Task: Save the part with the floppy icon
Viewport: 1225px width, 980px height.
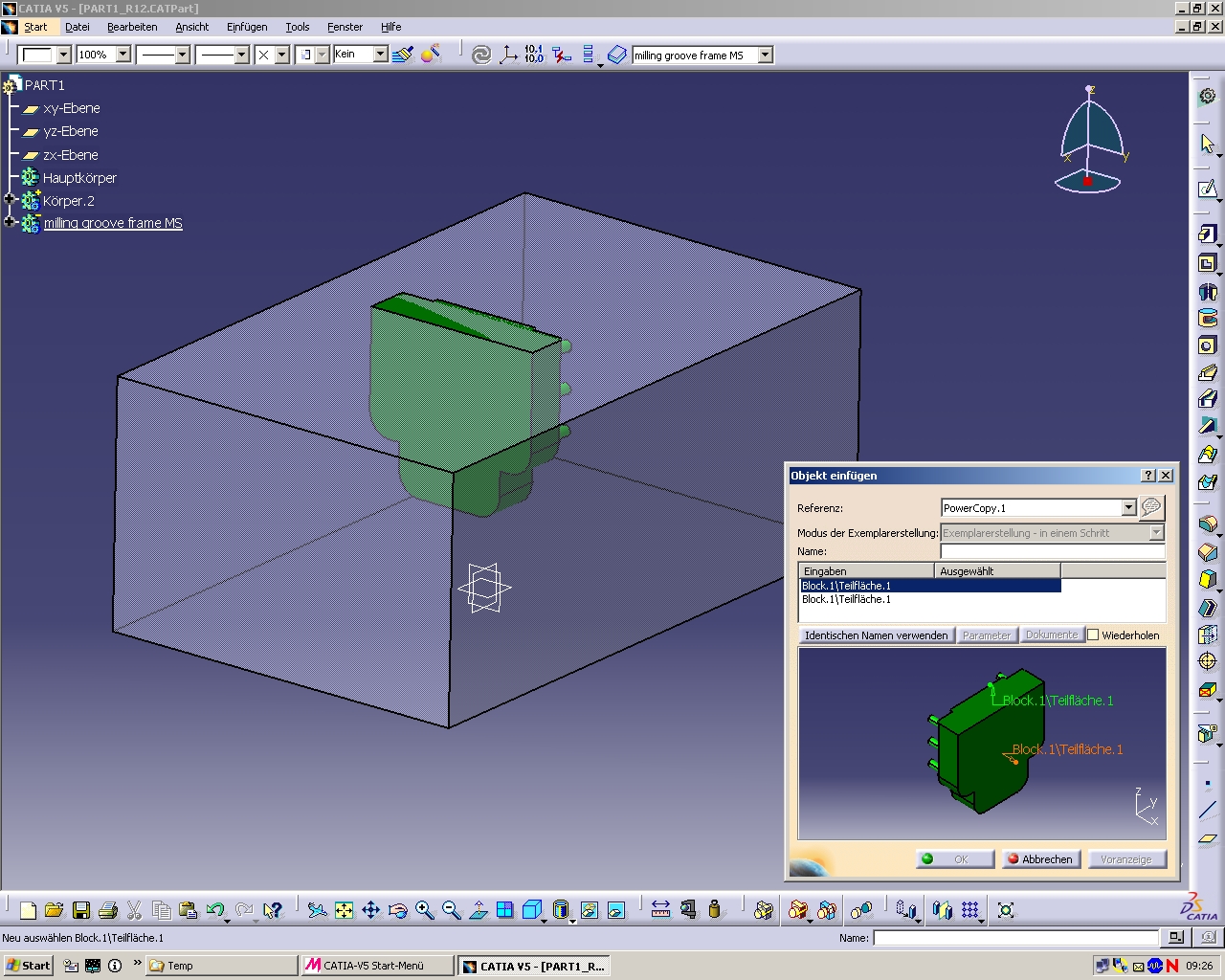Action: [x=81, y=910]
